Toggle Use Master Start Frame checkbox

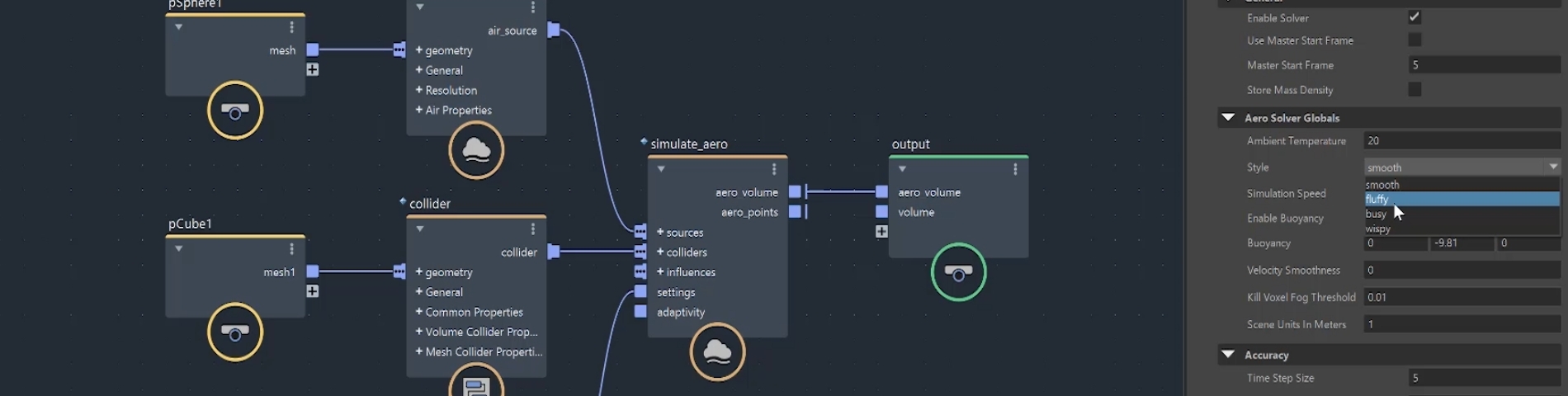point(1415,40)
